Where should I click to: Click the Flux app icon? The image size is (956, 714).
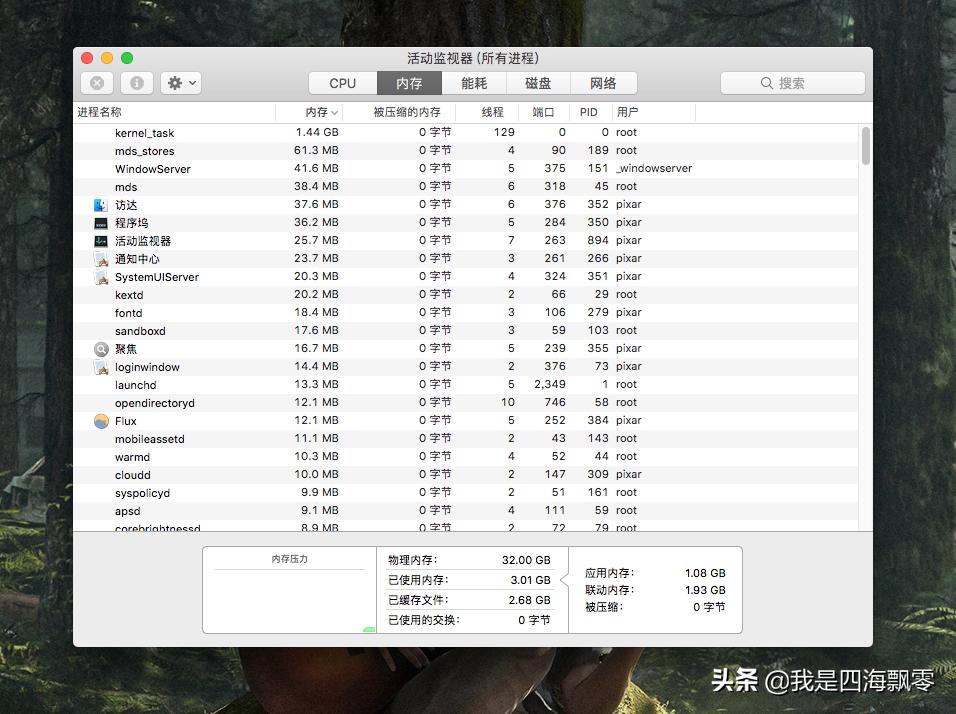(99, 420)
